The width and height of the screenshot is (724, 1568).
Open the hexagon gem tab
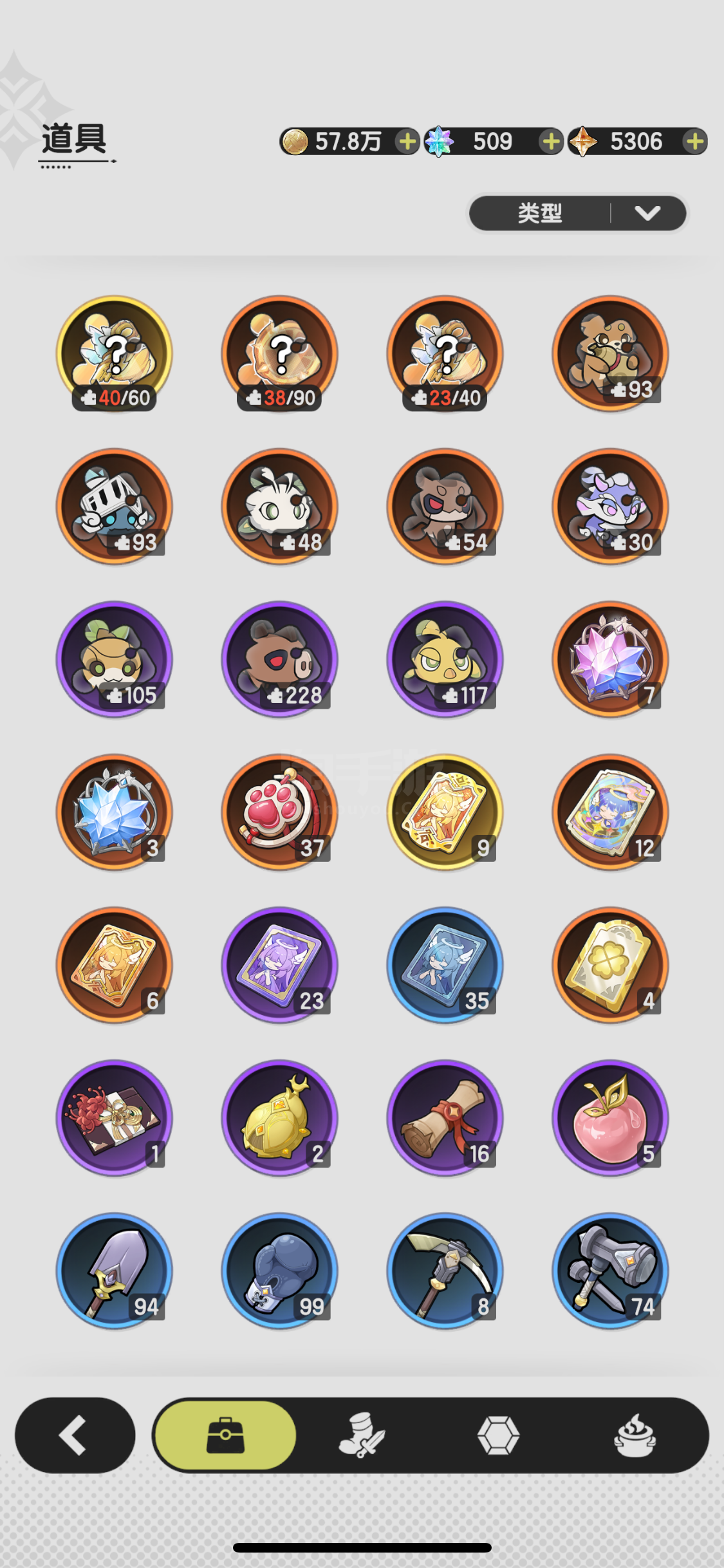499,1435
